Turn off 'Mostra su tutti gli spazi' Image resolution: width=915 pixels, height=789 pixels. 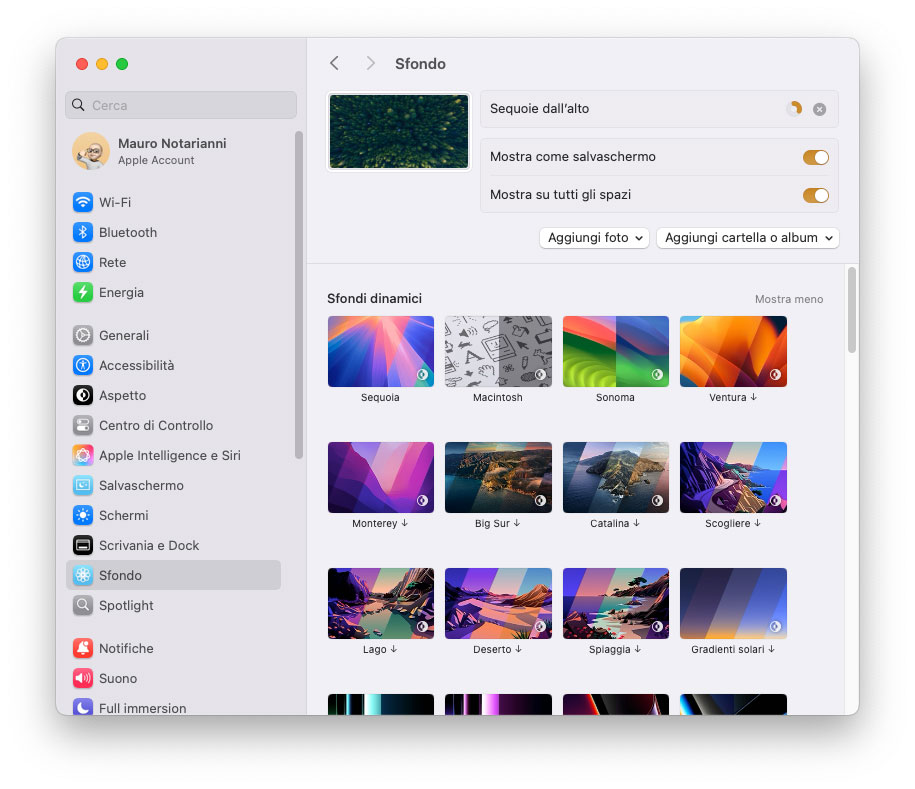tap(816, 195)
